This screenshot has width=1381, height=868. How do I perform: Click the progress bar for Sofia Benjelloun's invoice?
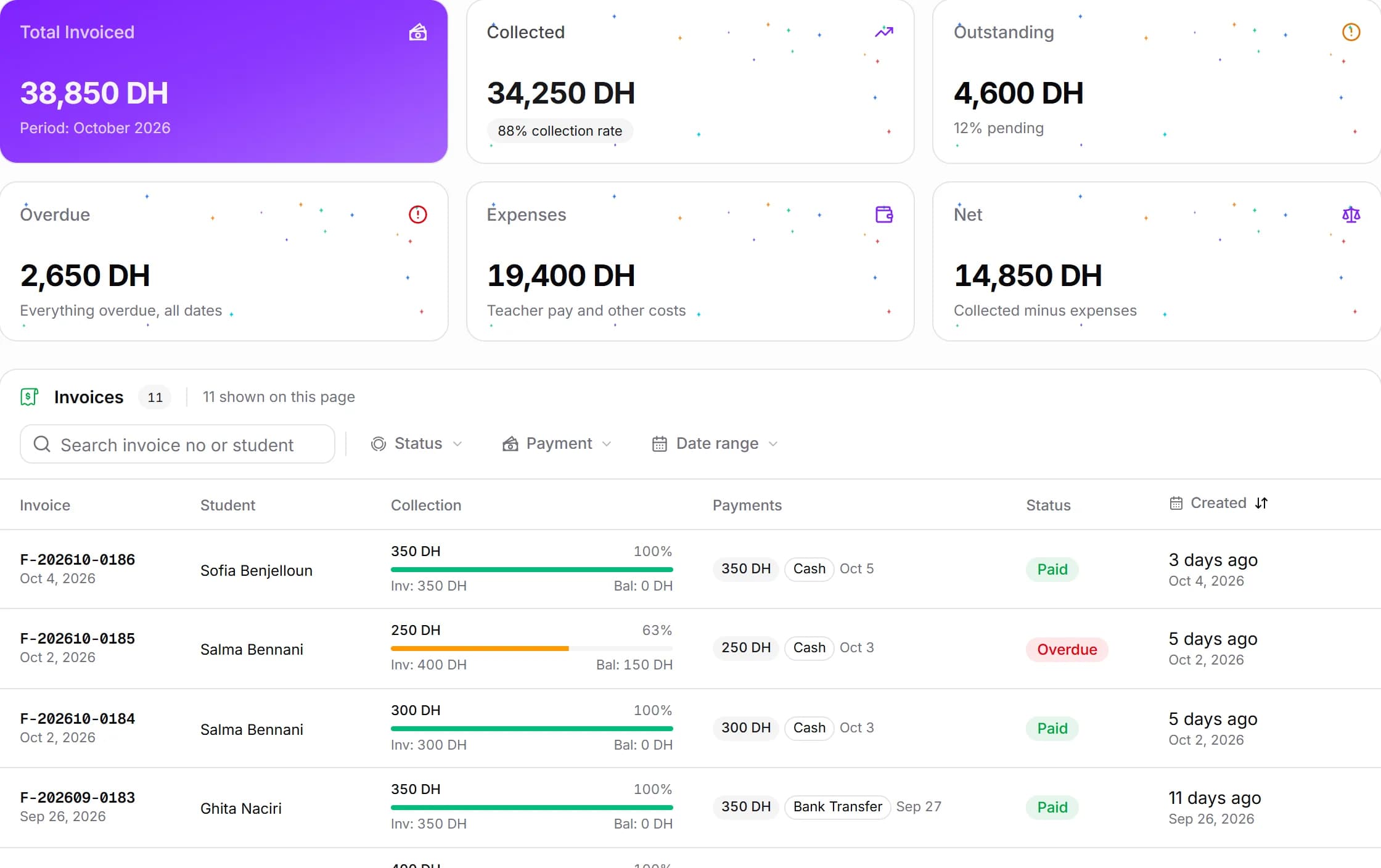[532, 570]
